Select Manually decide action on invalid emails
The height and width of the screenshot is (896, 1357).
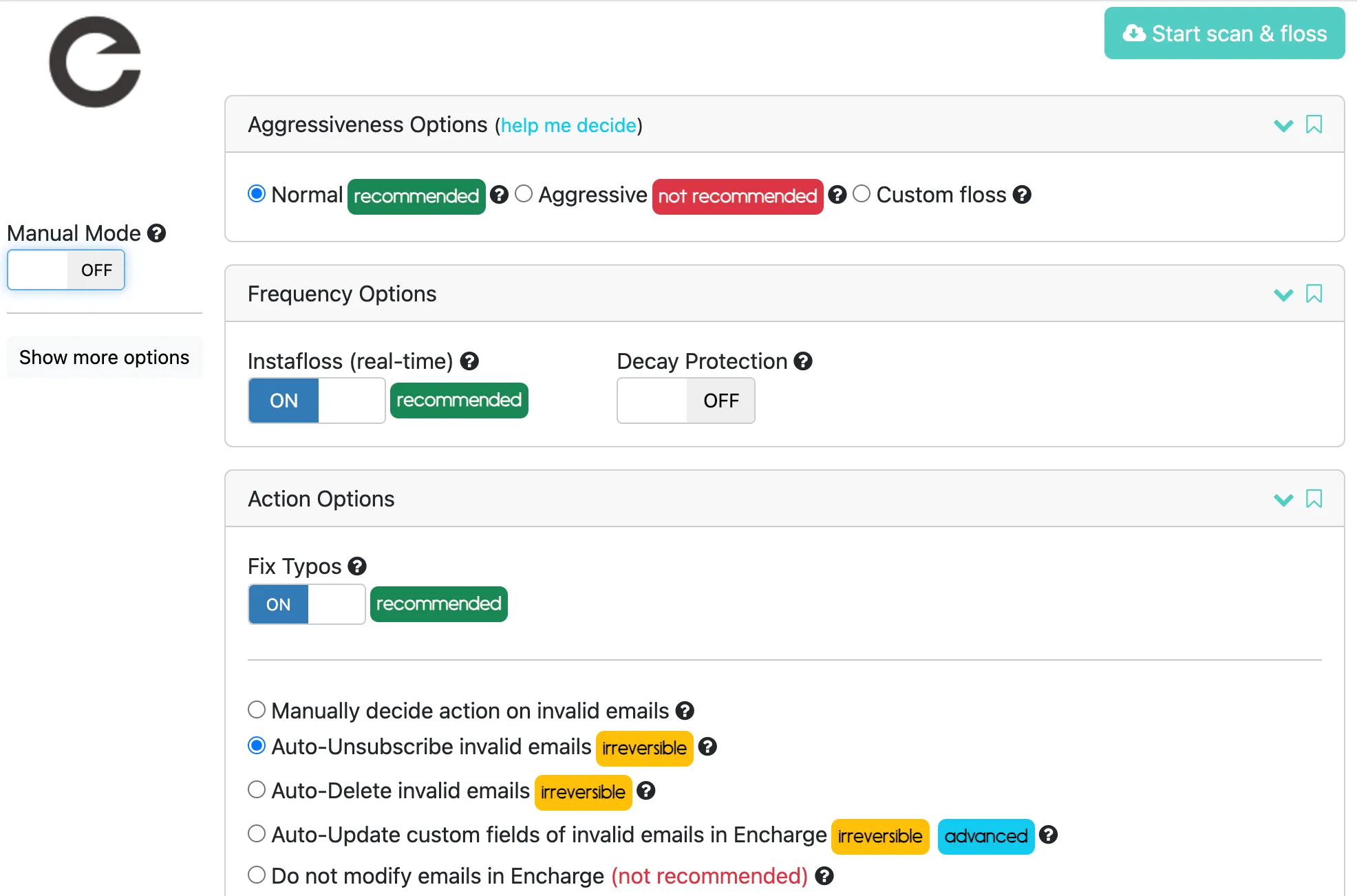point(257,710)
